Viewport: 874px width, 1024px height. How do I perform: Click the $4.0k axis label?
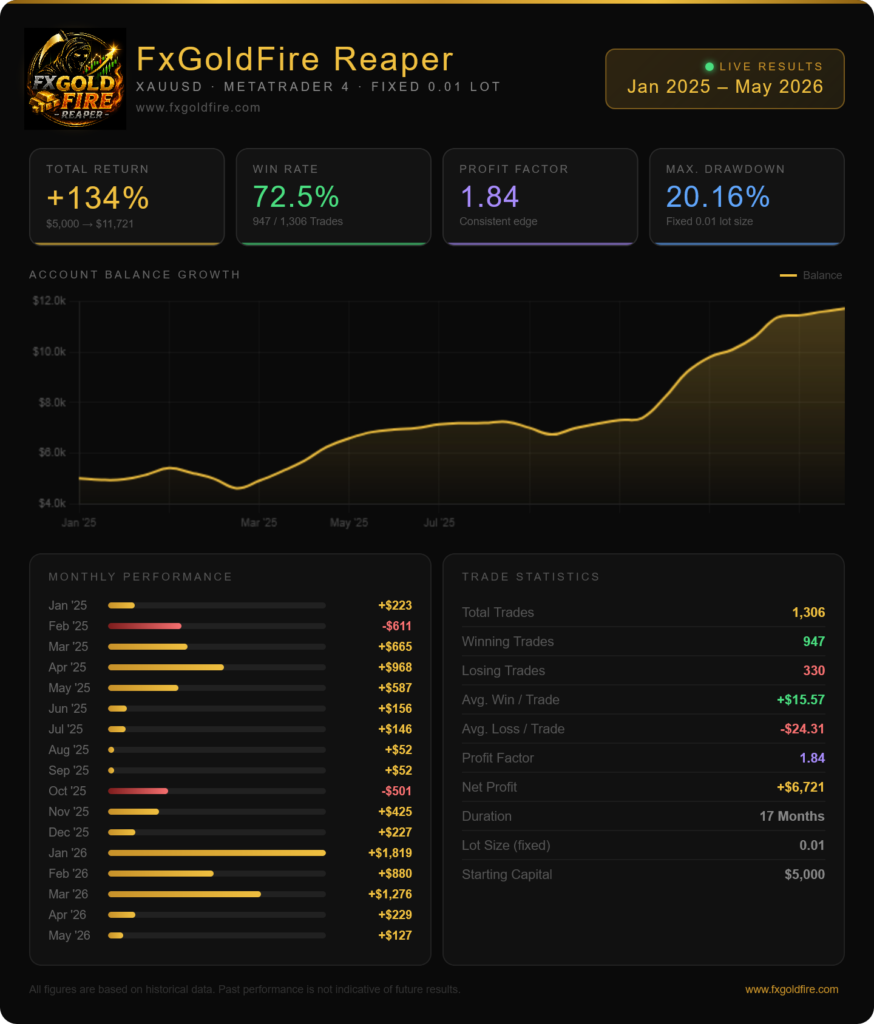coord(52,503)
